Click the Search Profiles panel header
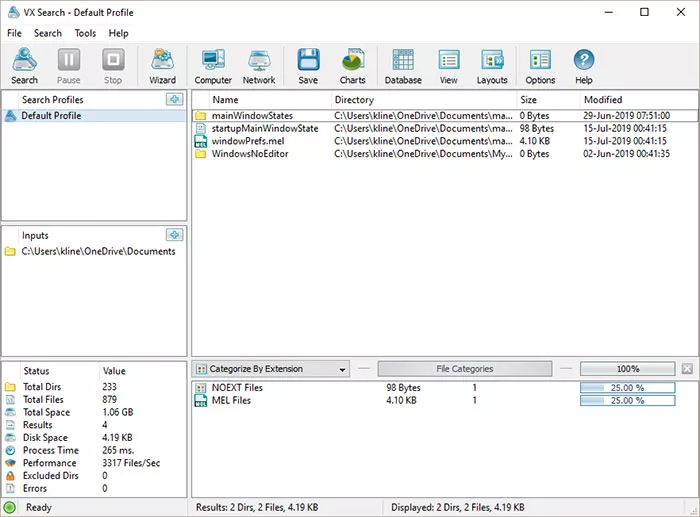This screenshot has width=700, height=517. tap(53, 100)
